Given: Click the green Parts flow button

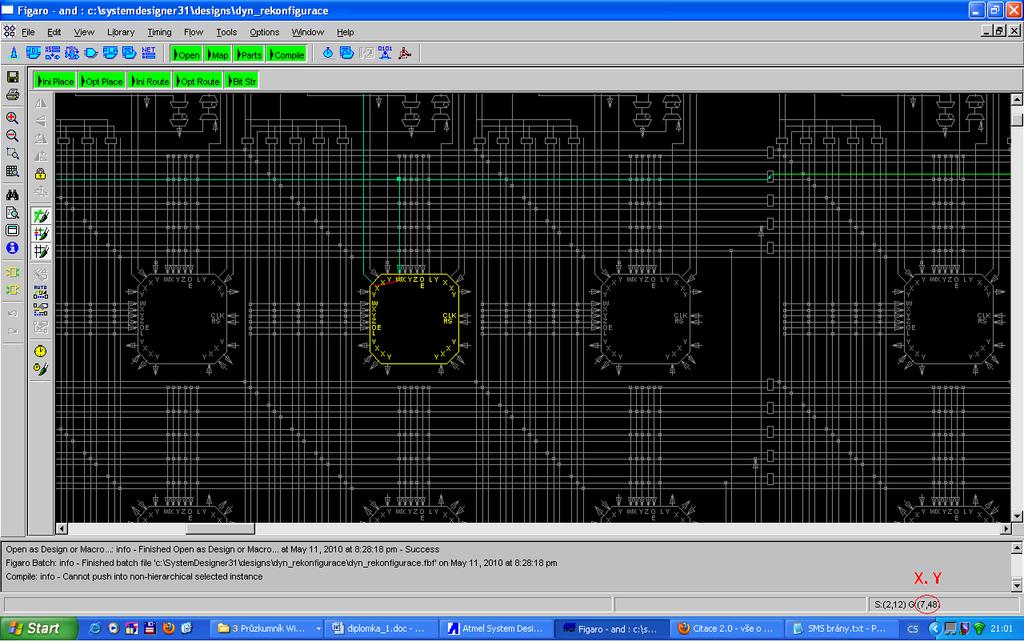Looking at the screenshot, I should click(249, 54).
